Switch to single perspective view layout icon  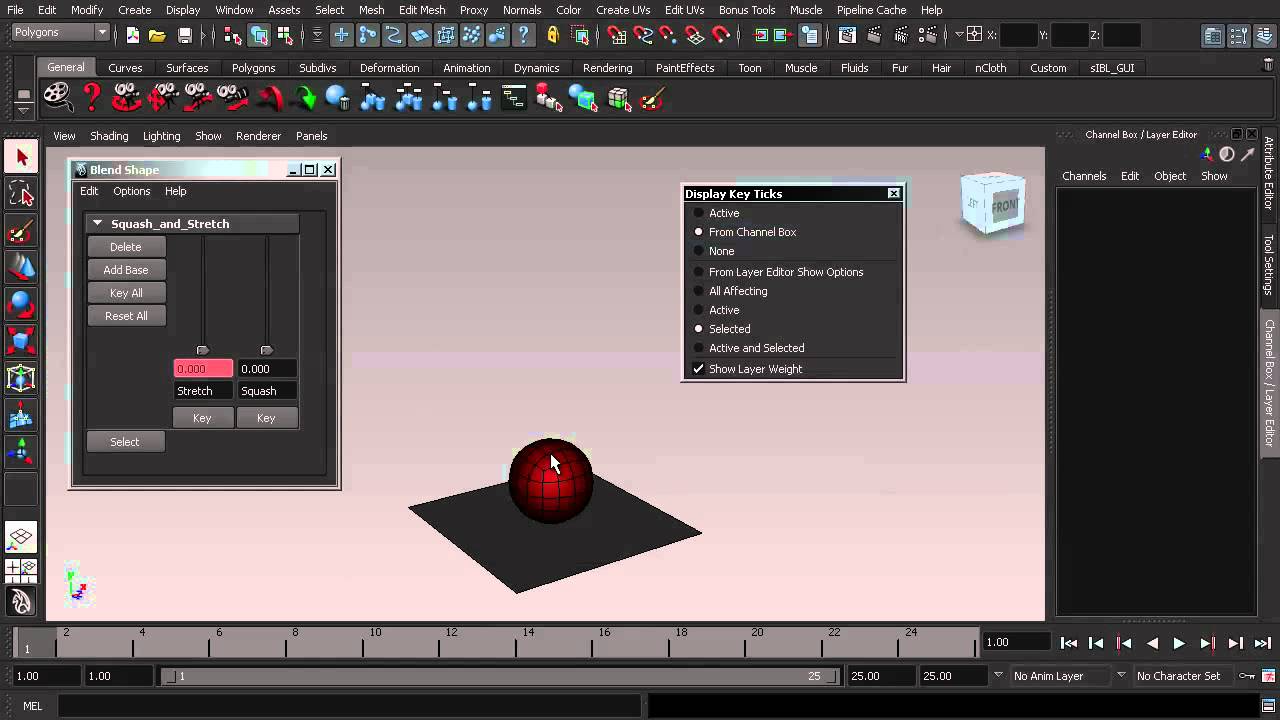pyautogui.click(x=21, y=537)
